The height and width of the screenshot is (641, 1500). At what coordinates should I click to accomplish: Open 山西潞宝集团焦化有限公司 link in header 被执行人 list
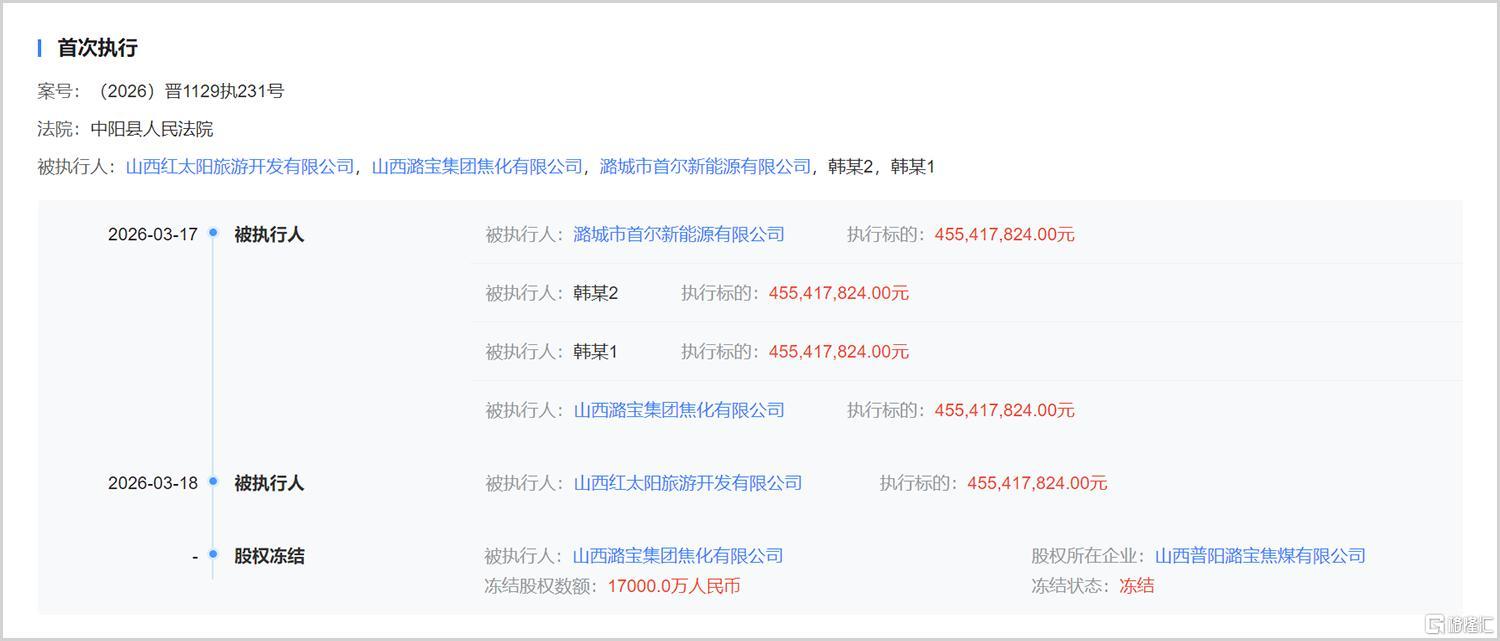pos(477,167)
